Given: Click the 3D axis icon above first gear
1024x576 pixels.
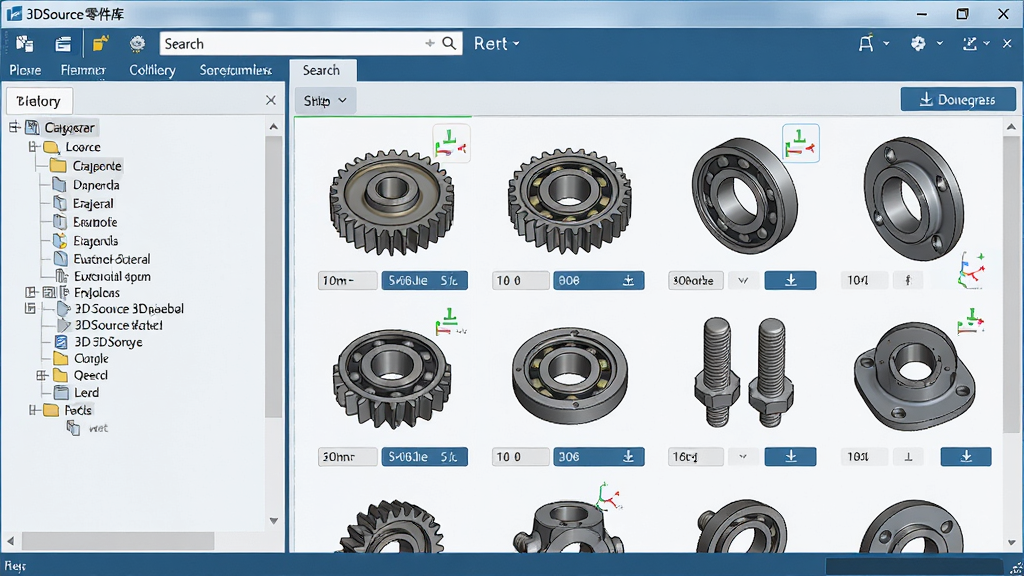Looking at the screenshot, I should [451, 143].
